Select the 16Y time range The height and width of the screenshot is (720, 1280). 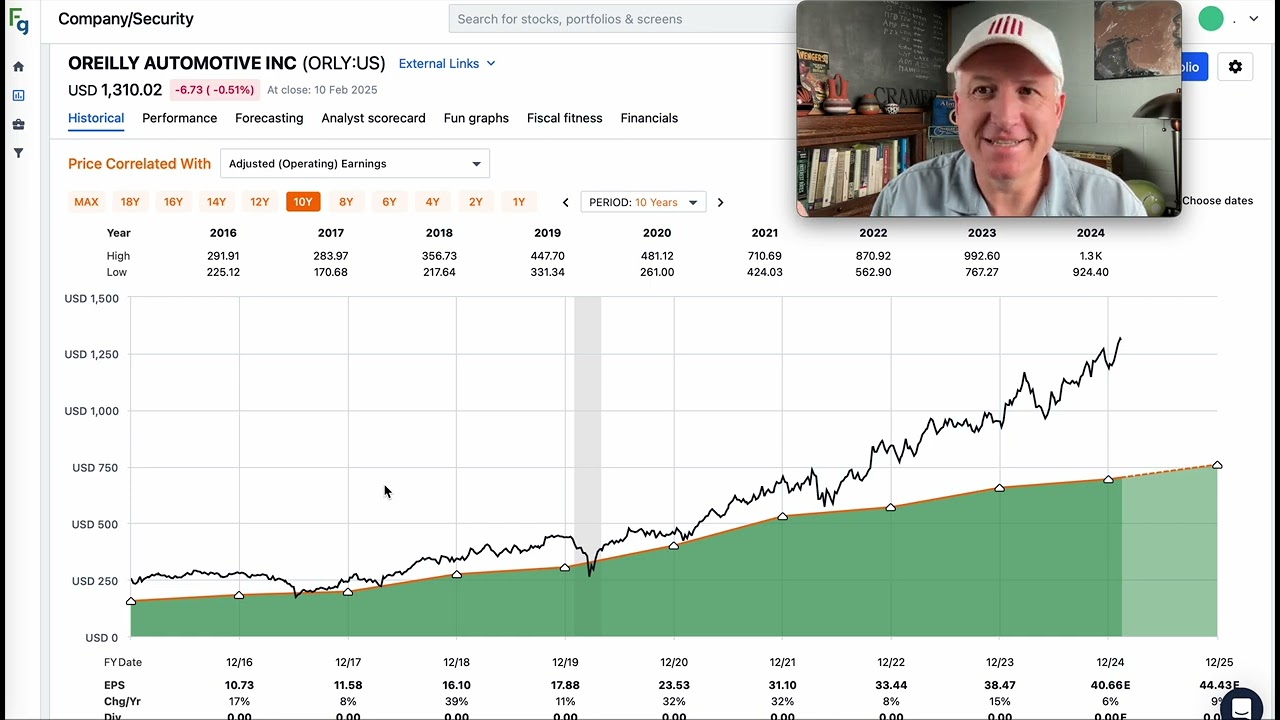(173, 202)
